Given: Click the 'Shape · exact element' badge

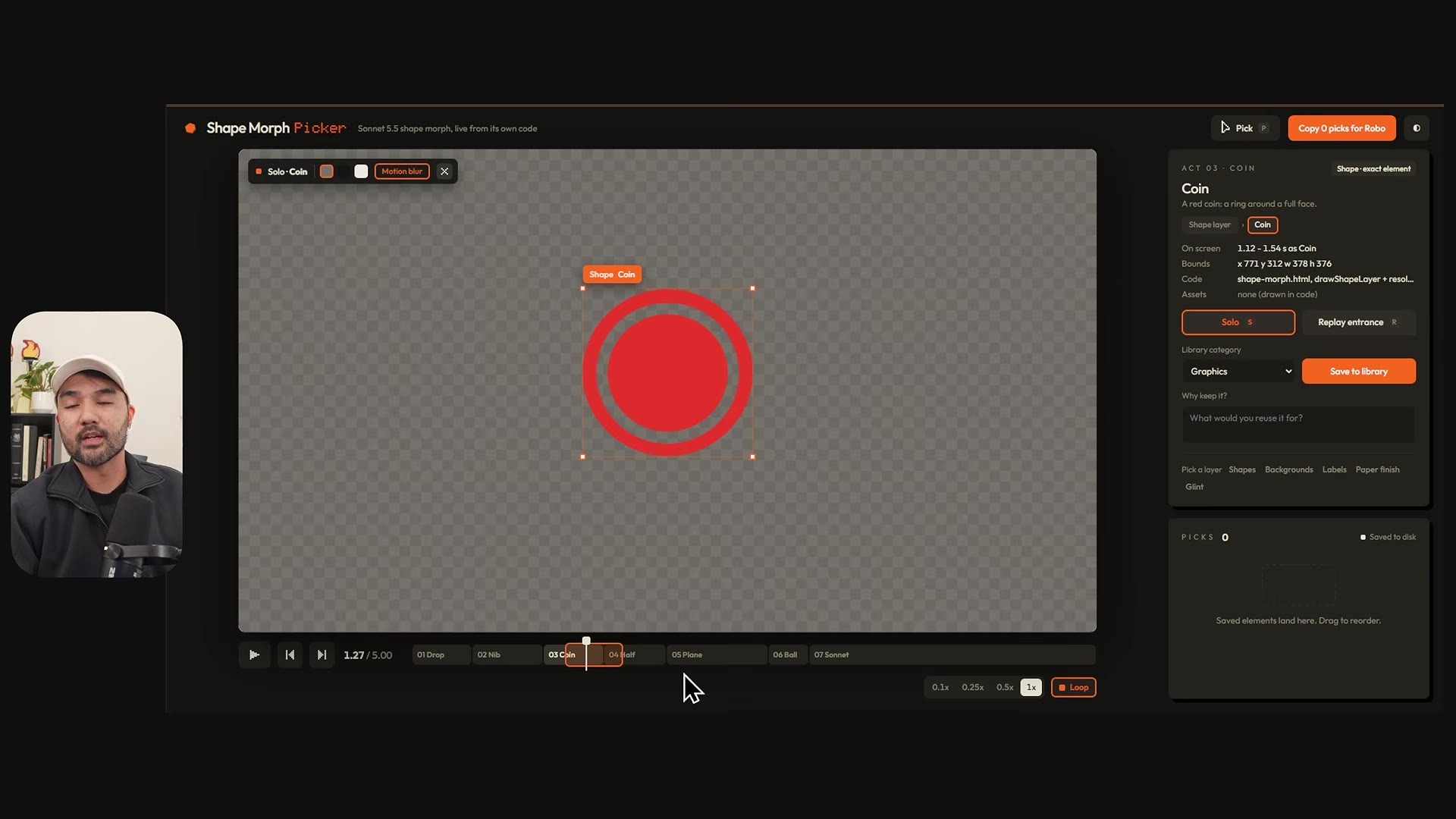Looking at the screenshot, I should pyautogui.click(x=1373, y=168).
